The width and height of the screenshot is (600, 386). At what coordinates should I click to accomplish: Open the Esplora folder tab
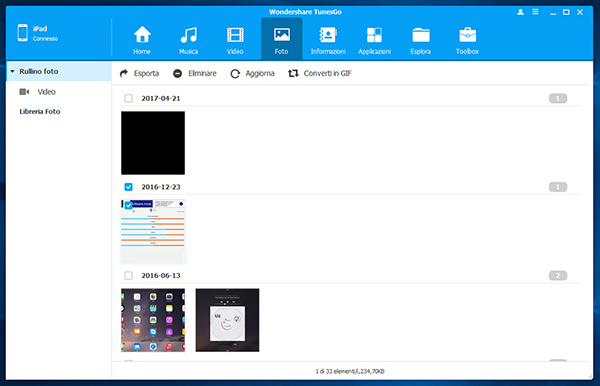pyautogui.click(x=421, y=39)
